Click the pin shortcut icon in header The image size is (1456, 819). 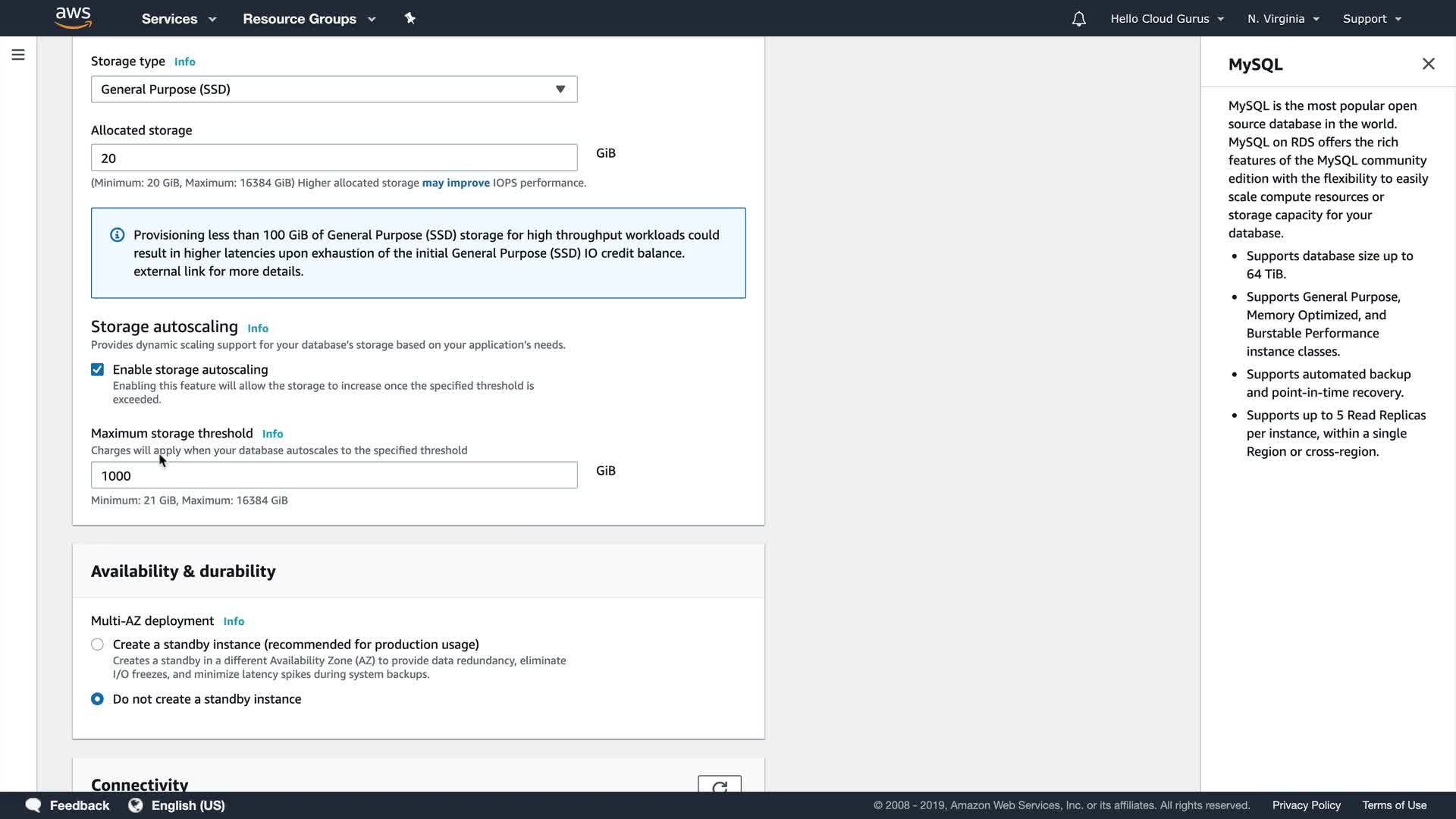tap(410, 18)
